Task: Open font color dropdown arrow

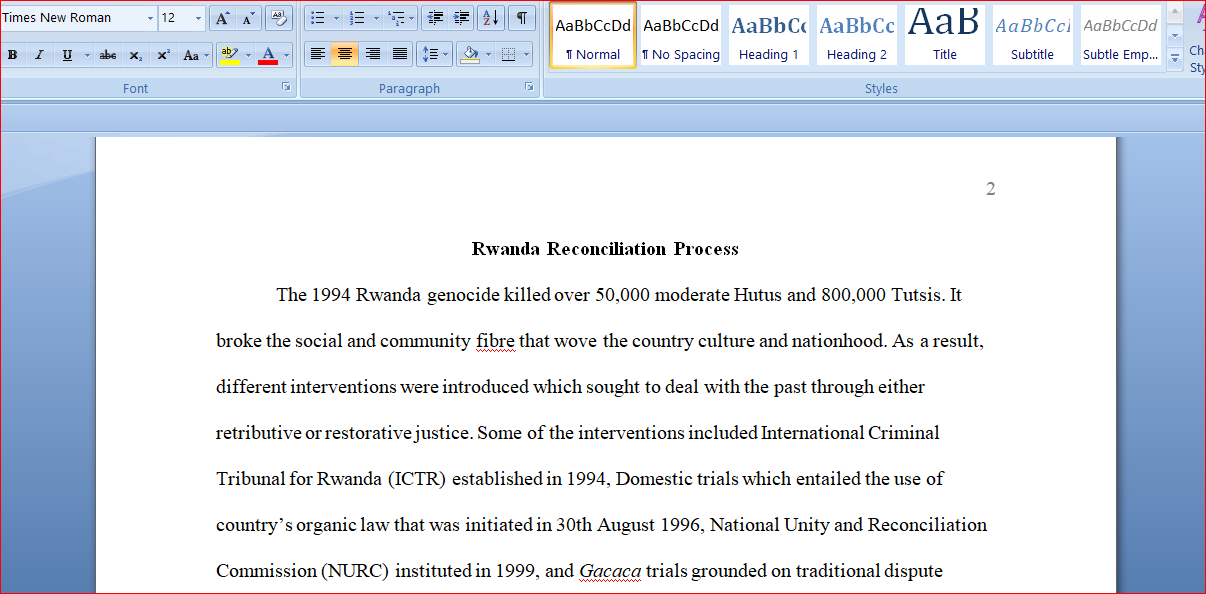Action: [287, 55]
